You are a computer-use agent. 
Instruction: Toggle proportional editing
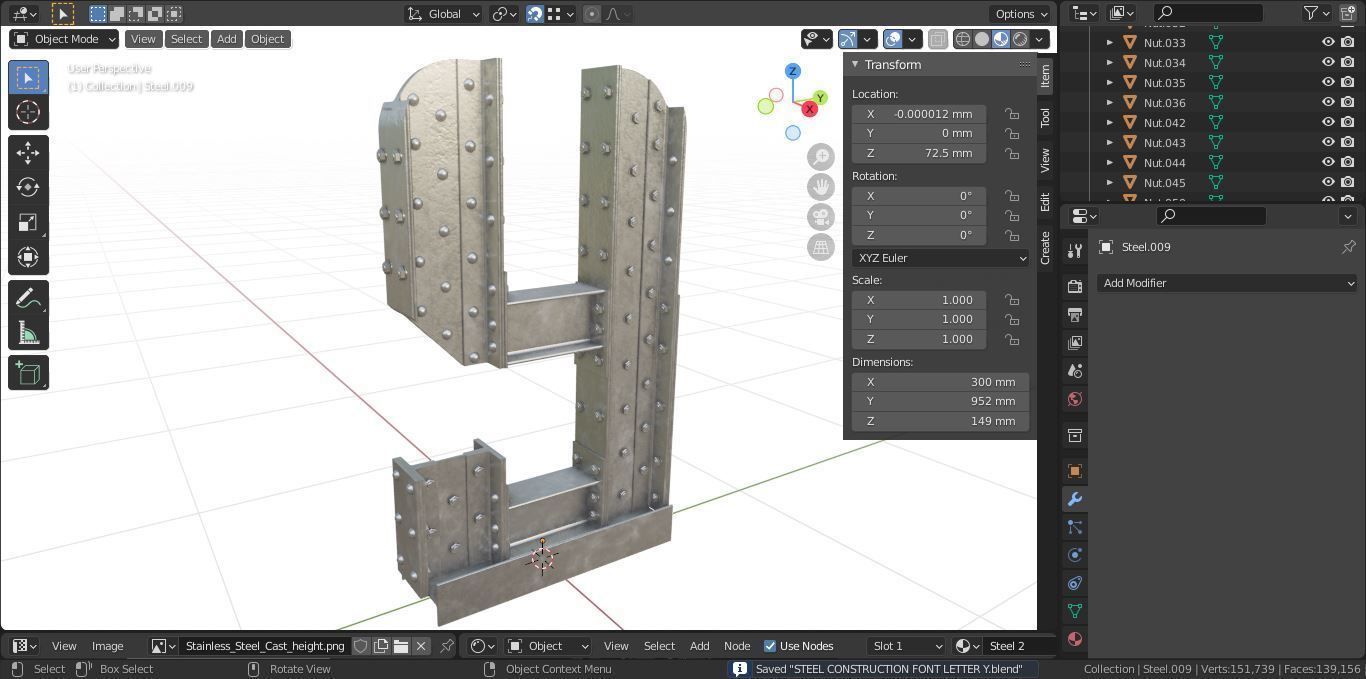tap(592, 14)
